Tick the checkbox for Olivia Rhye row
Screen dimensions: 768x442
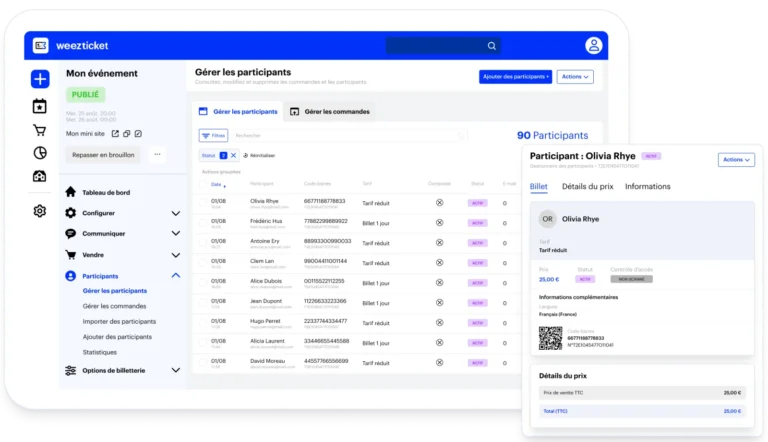(202, 202)
